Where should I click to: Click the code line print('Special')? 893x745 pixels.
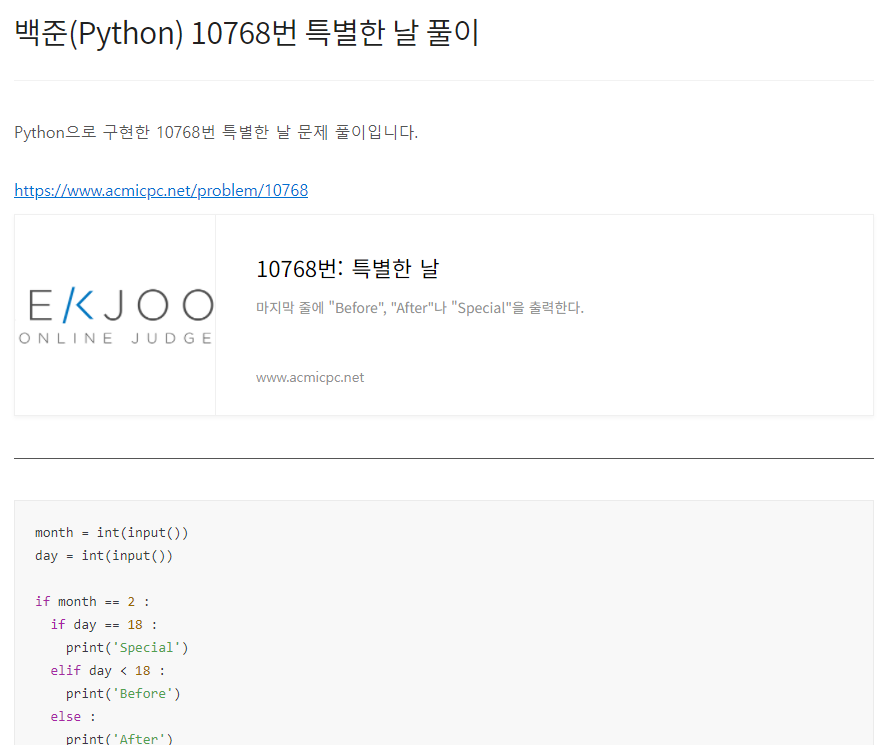click(x=127, y=648)
